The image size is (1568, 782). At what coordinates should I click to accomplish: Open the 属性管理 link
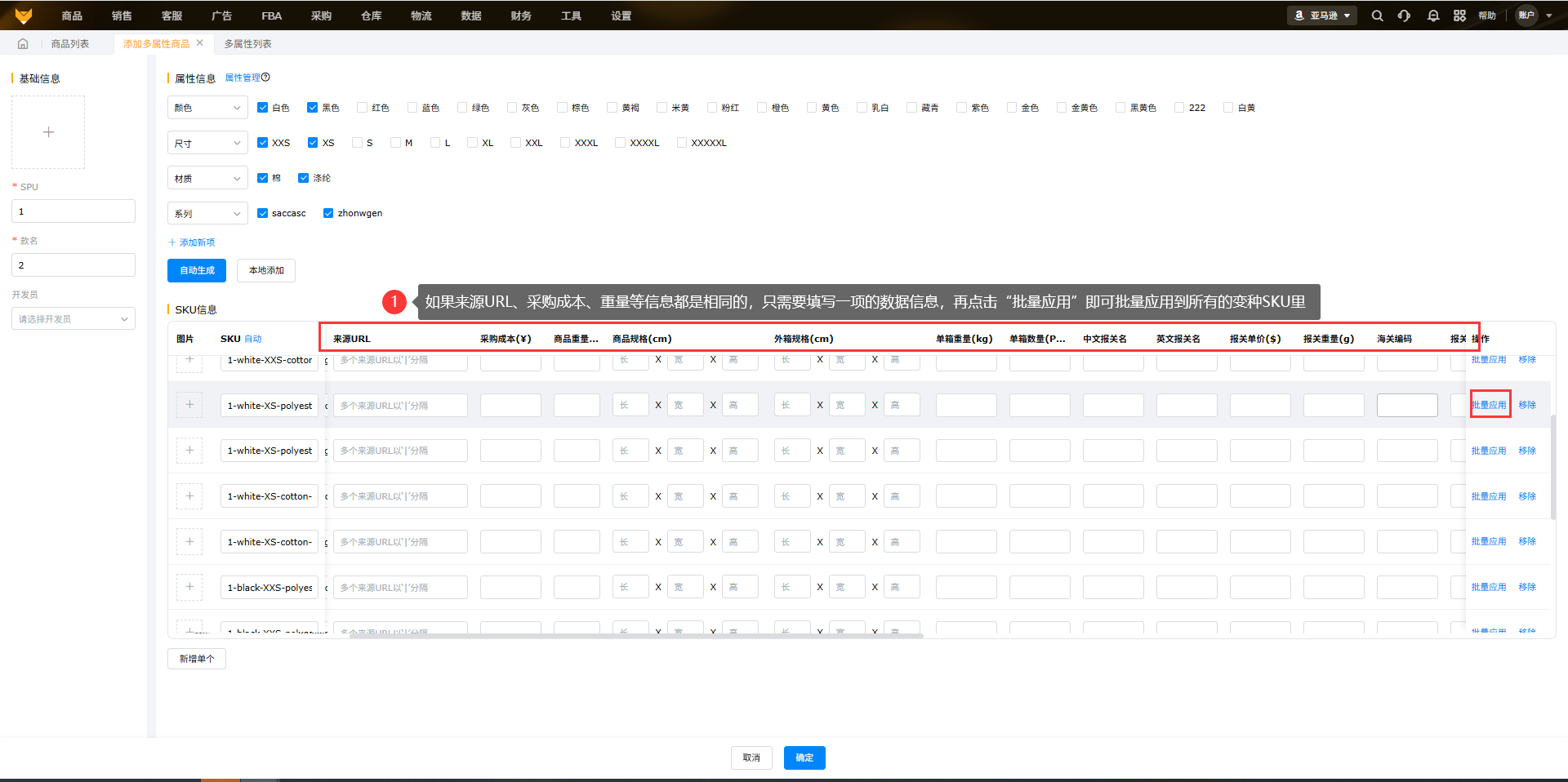pyautogui.click(x=243, y=78)
